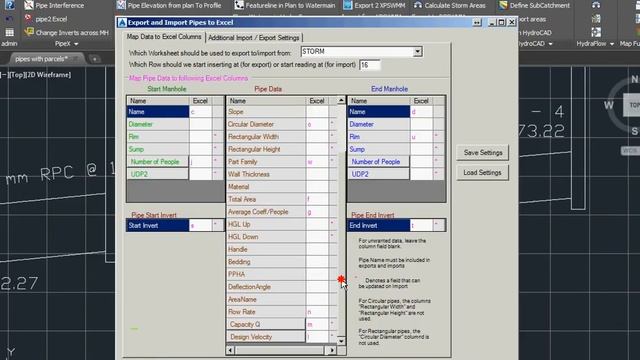Click Excel cell for End Invert

421,225
